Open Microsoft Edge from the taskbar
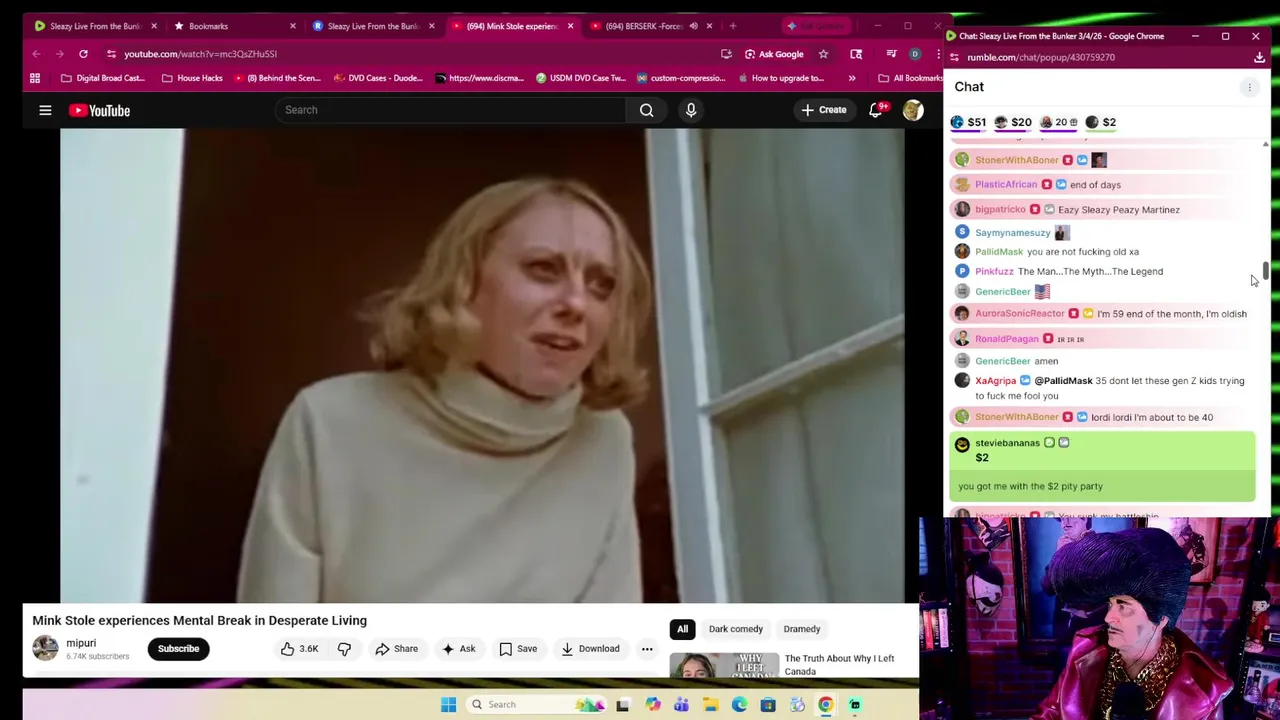This screenshot has height=720, width=1280. (739, 705)
